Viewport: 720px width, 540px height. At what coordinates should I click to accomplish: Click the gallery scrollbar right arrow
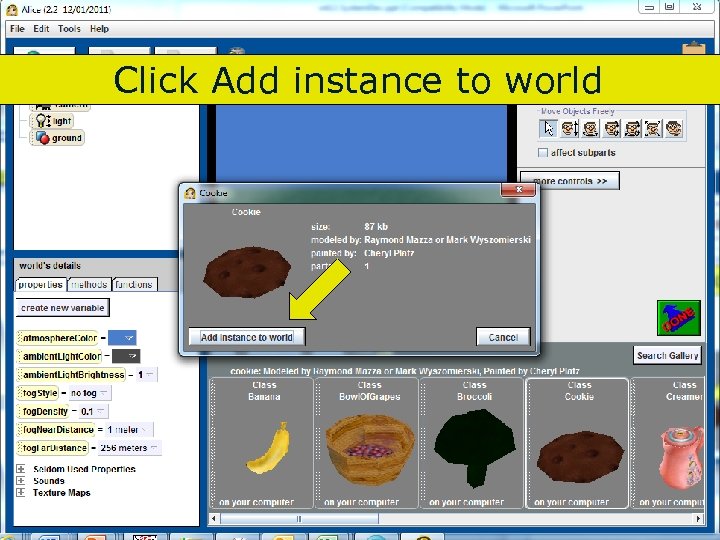[x=698, y=518]
